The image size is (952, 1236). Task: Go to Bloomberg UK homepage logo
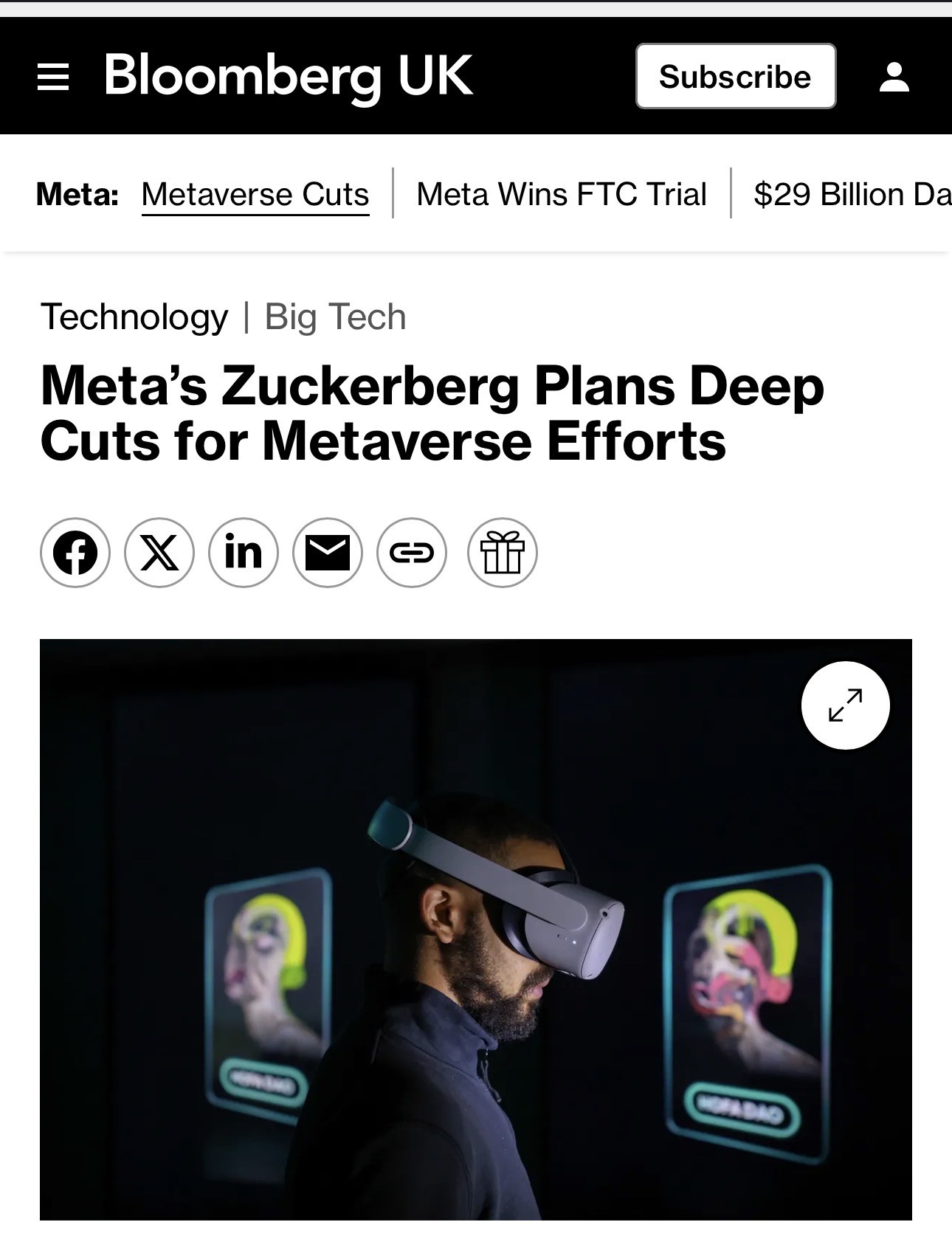288,75
